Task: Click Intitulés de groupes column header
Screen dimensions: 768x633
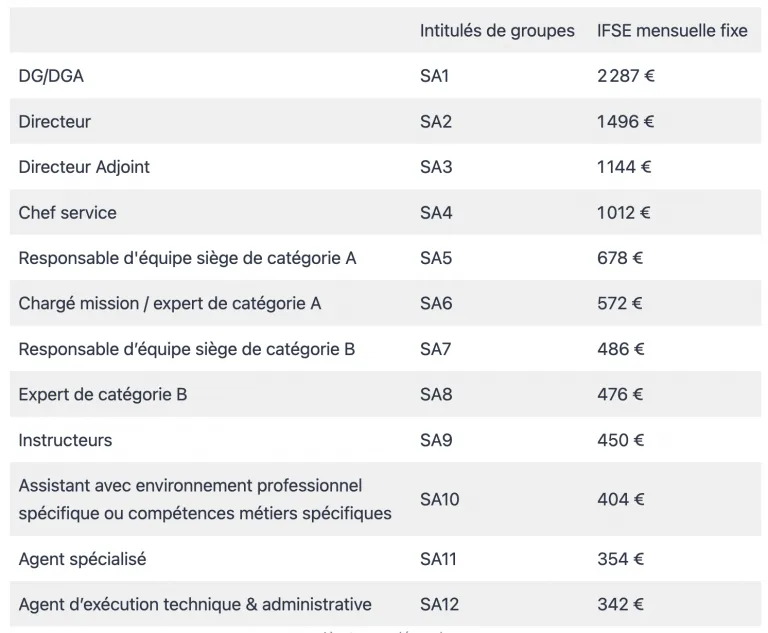Action: pos(497,30)
